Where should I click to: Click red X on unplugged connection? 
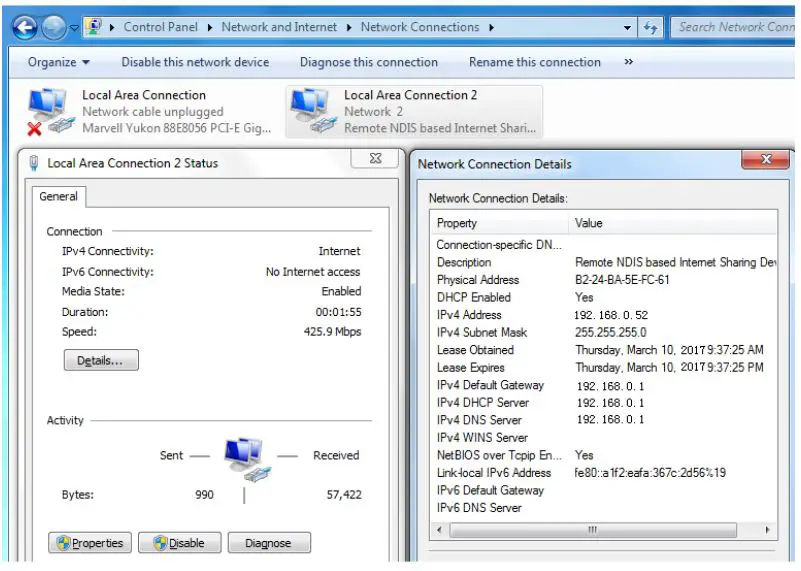pos(34,129)
